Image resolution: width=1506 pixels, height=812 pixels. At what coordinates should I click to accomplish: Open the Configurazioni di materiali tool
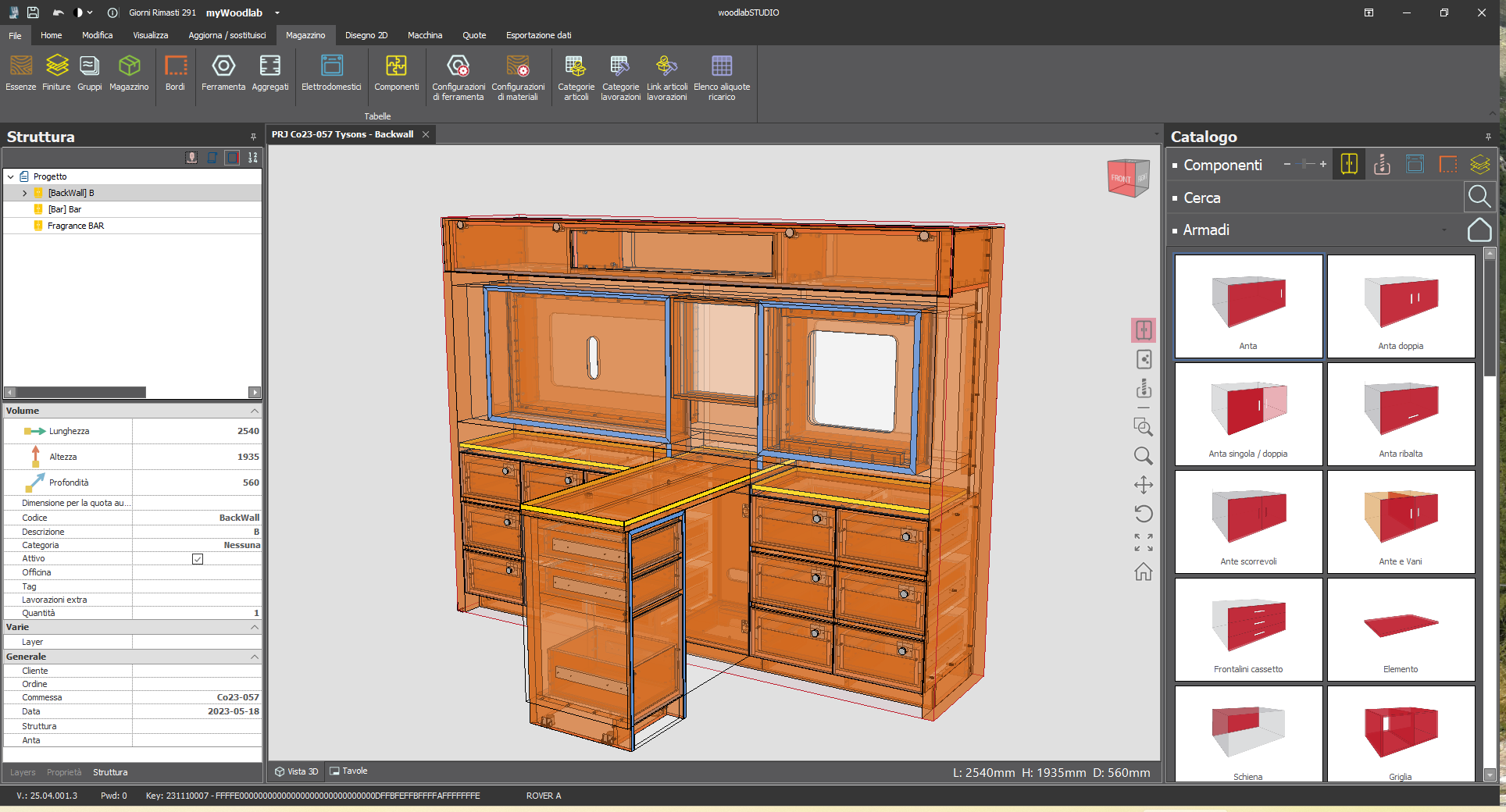click(518, 77)
